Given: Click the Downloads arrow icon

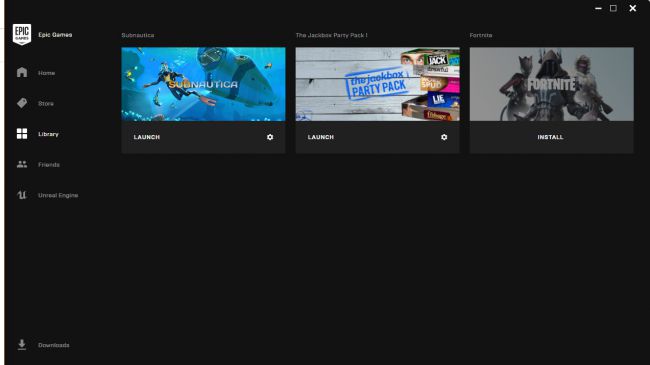Looking at the screenshot, I should point(22,344).
